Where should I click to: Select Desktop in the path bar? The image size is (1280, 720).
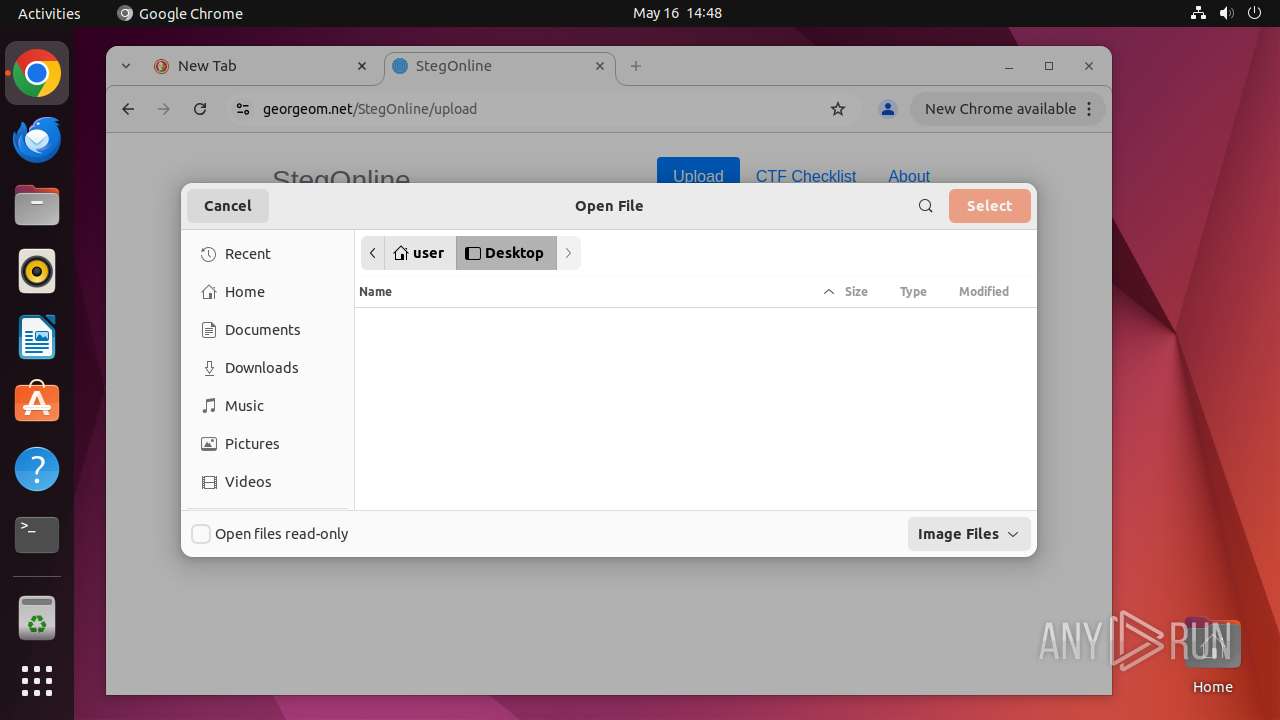506,253
